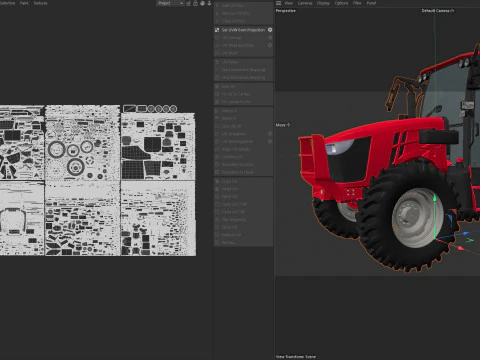Viewport: 480px width, 360px height.
Task: Click the View Transform: Scene status text
Action: [x=296, y=357]
